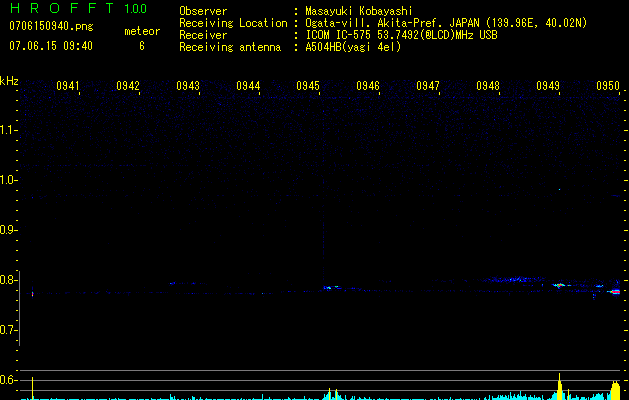Click the Observer label
629x400 pixels.
tap(203, 11)
